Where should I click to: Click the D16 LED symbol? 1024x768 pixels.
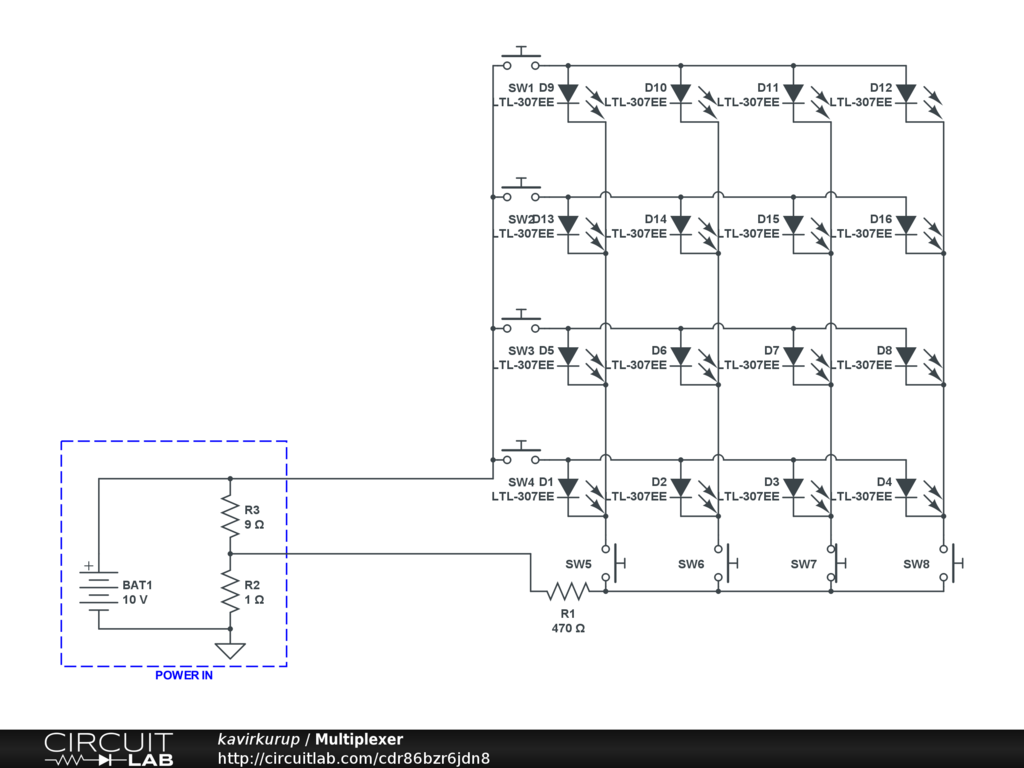(x=906, y=225)
